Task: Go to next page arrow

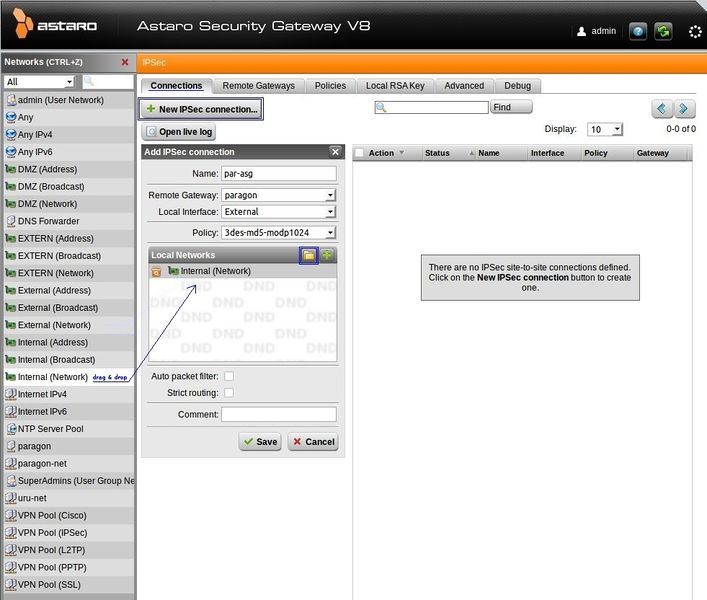Action: 684,108
